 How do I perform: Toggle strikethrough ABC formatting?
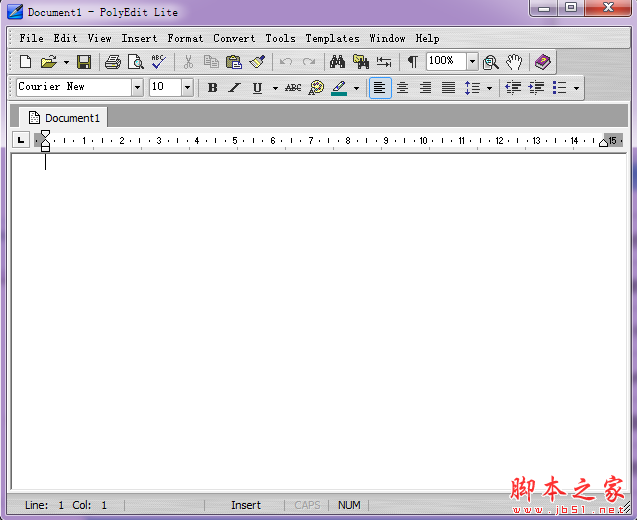tap(293, 87)
